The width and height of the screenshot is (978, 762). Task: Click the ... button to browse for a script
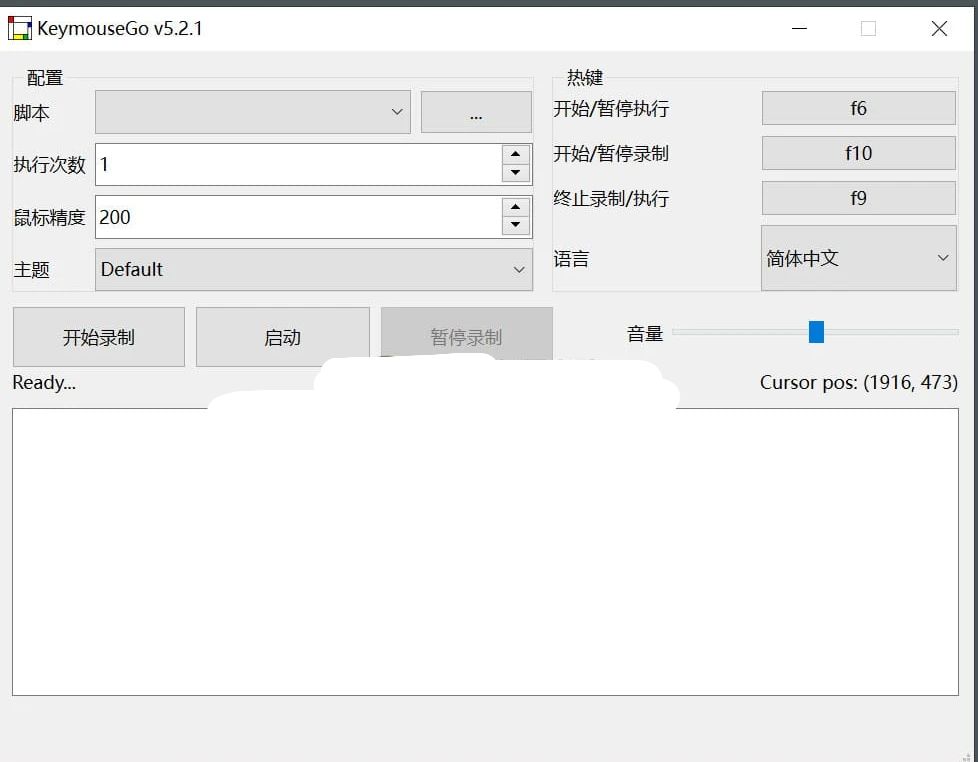coord(476,111)
